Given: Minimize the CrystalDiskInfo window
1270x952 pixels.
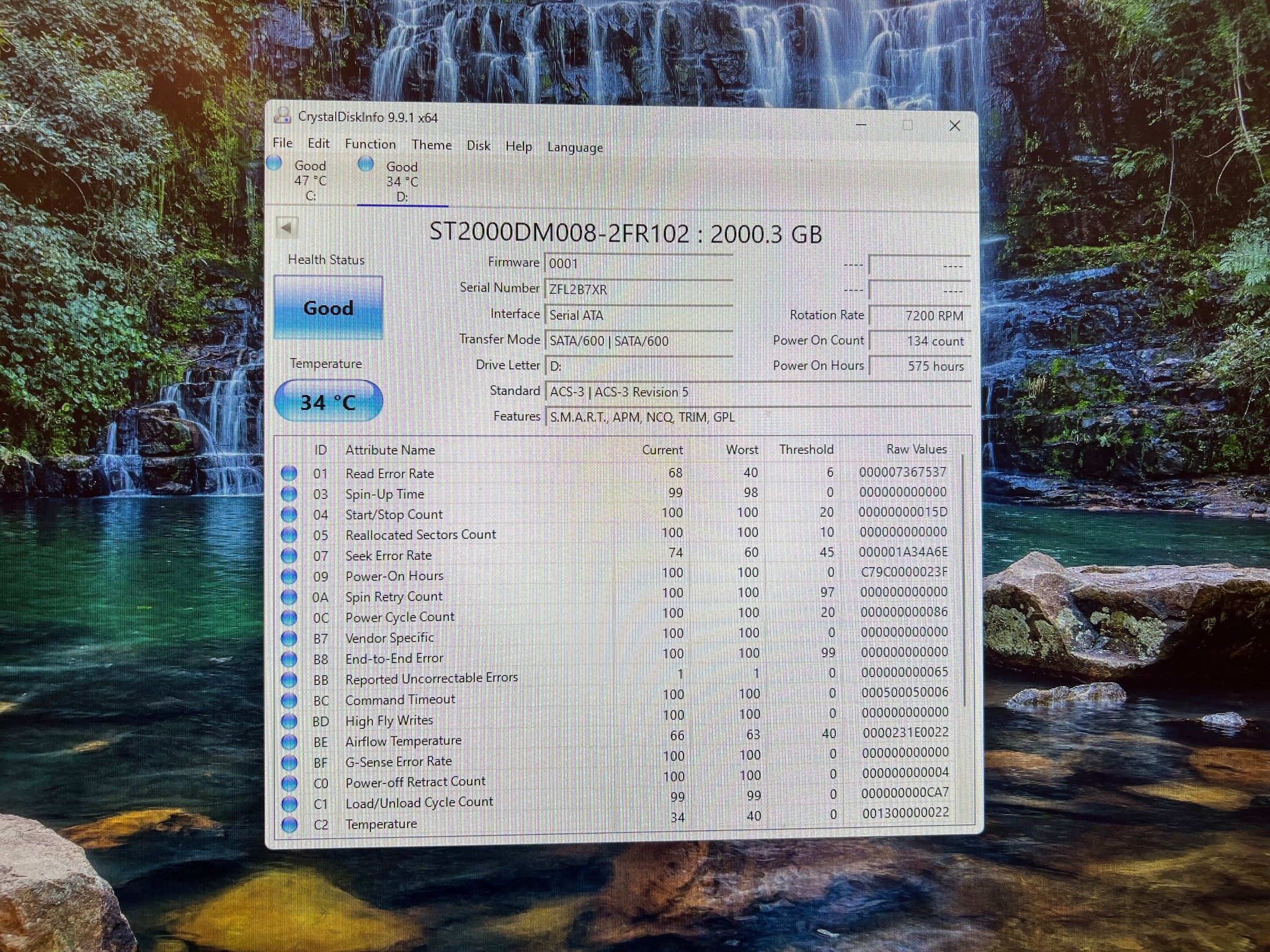Looking at the screenshot, I should pos(861,125).
